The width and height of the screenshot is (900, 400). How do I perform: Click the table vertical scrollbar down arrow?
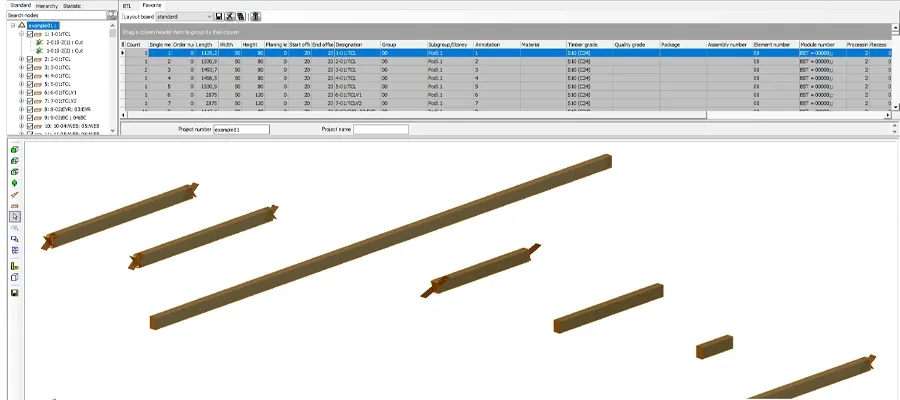click(x=897, y=107)
